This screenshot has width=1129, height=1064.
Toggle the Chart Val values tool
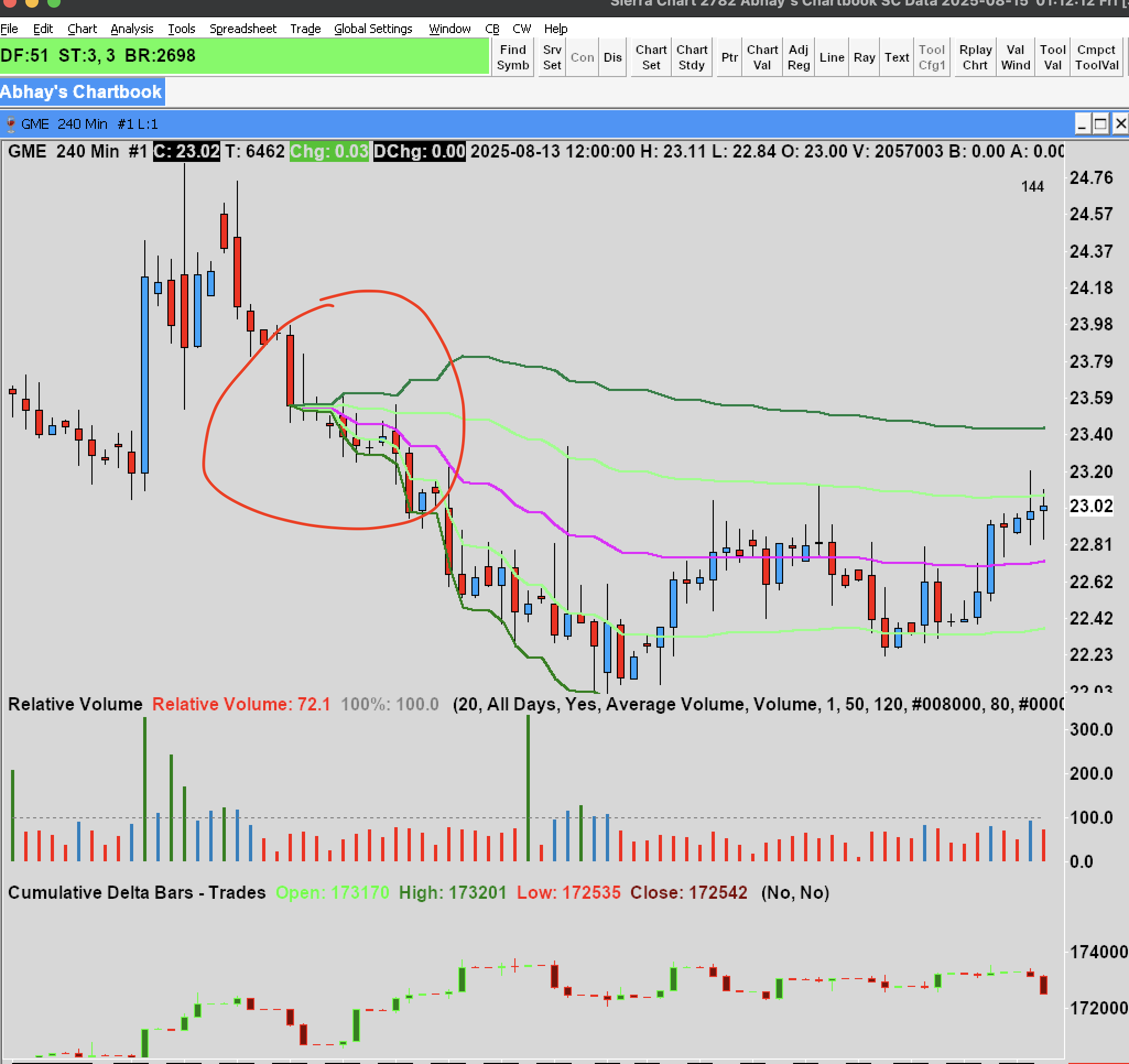coord(762,57)
